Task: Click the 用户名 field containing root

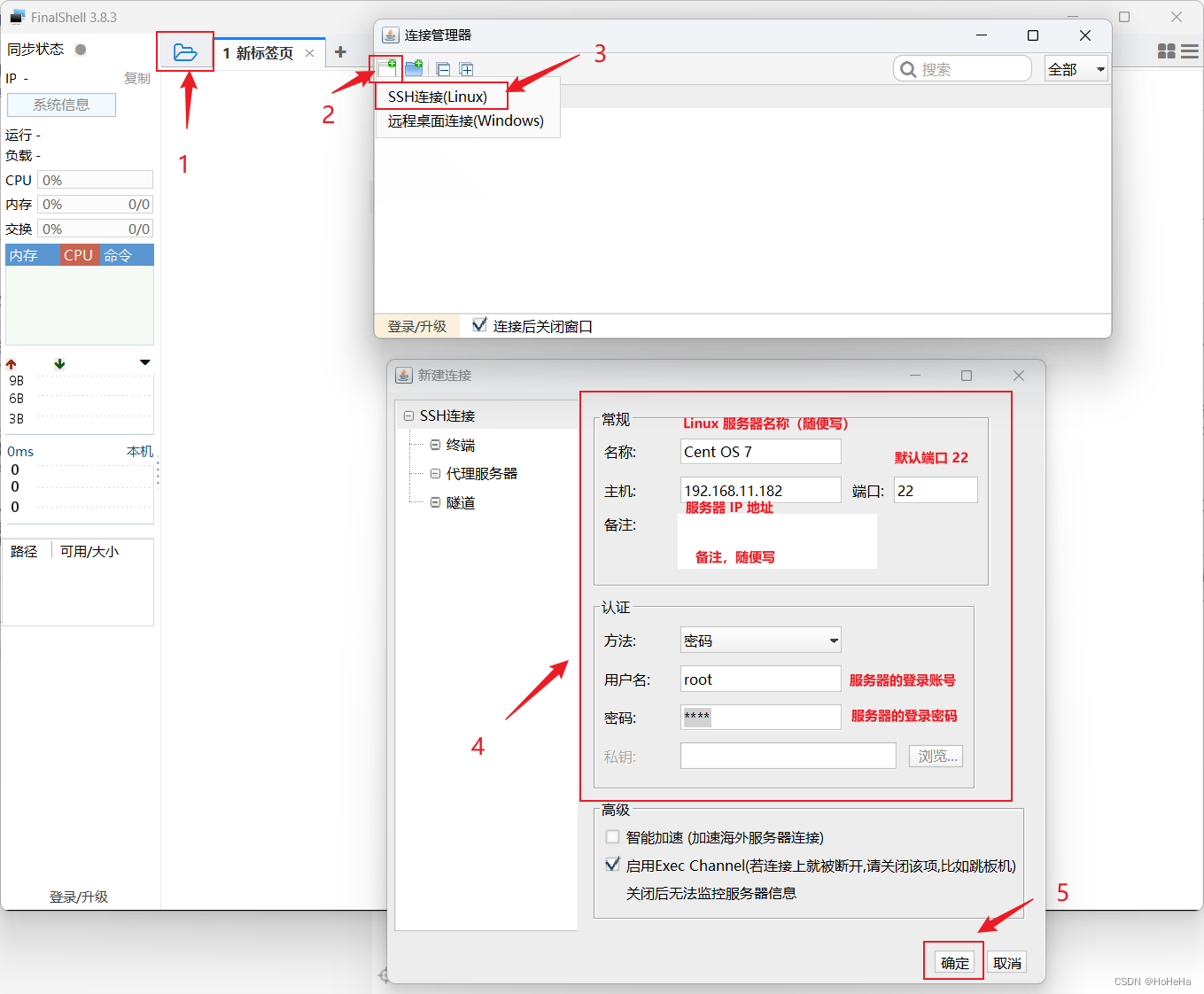Action: tap(761, 679)
